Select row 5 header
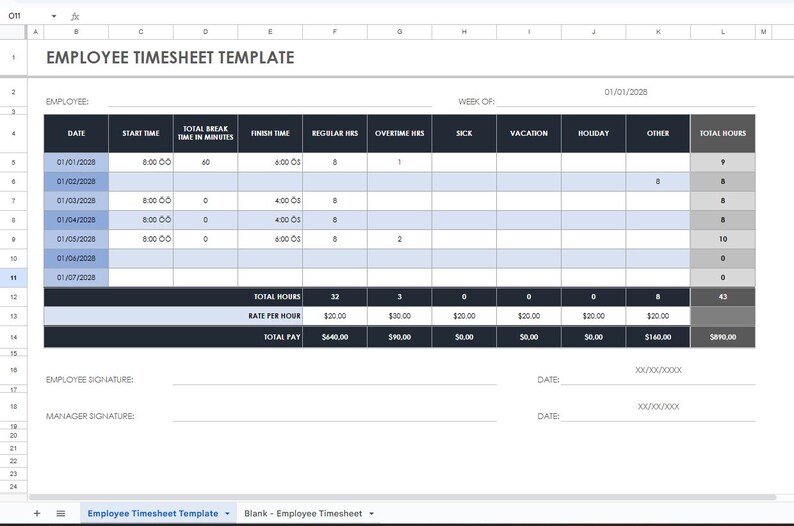The width and height of the screenshot is (794, 526). click(13, 163)
